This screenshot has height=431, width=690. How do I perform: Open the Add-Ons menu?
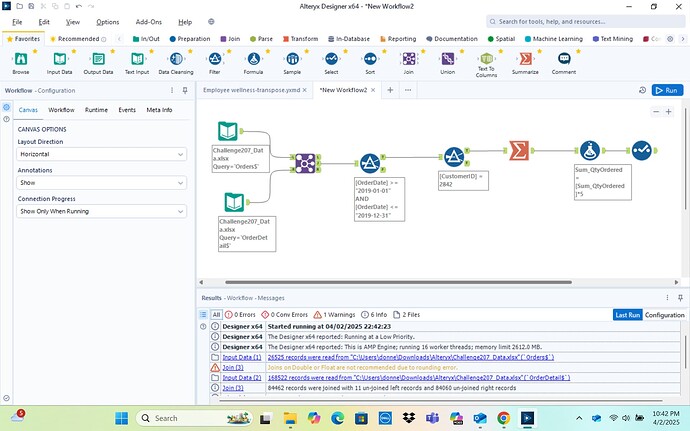coord(149,22)
